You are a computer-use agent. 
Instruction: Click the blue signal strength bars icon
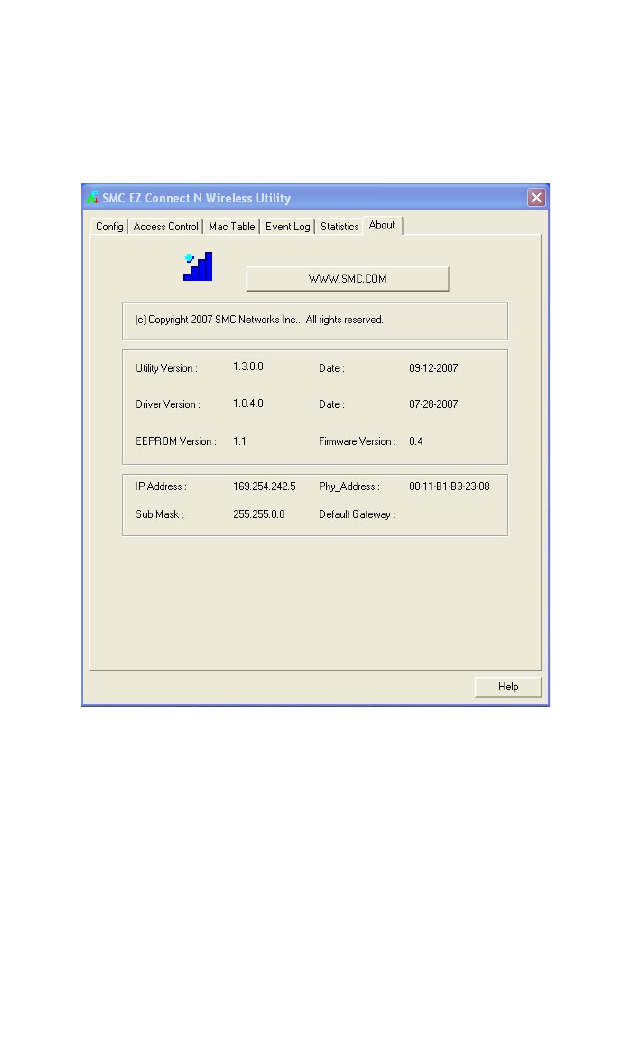(x=197, y=266)
